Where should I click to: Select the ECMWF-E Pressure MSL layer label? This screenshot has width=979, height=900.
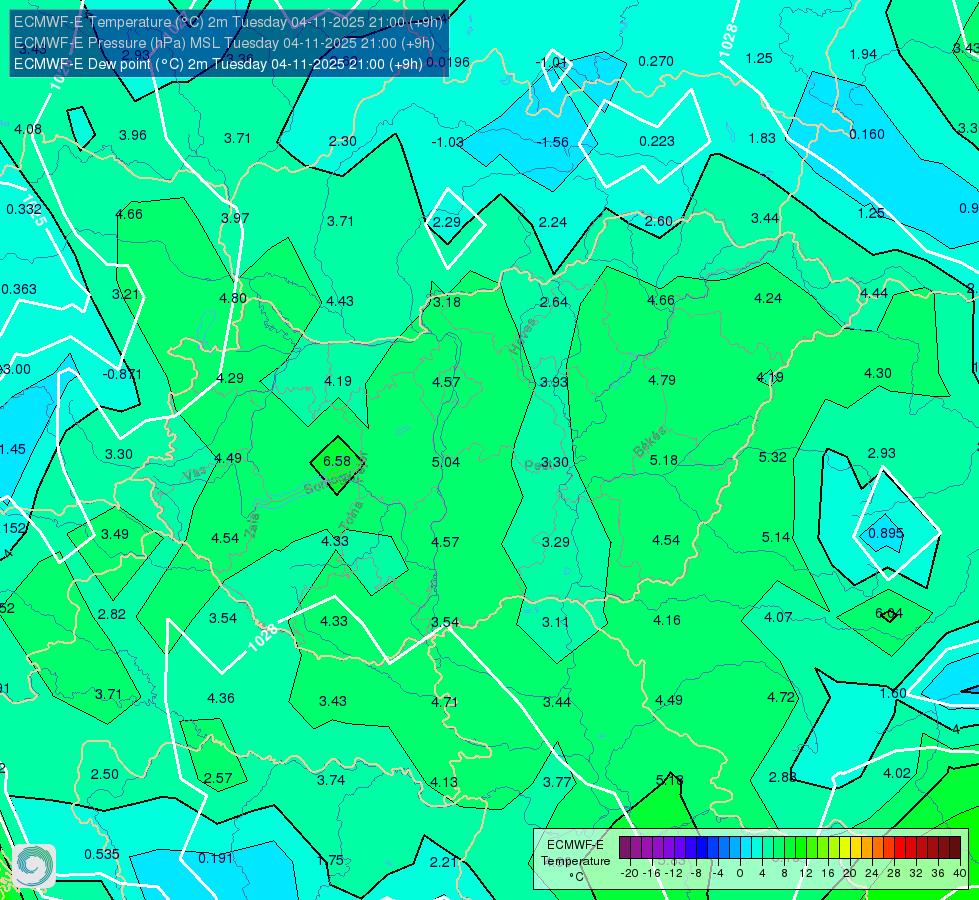[x=224, y=43]
